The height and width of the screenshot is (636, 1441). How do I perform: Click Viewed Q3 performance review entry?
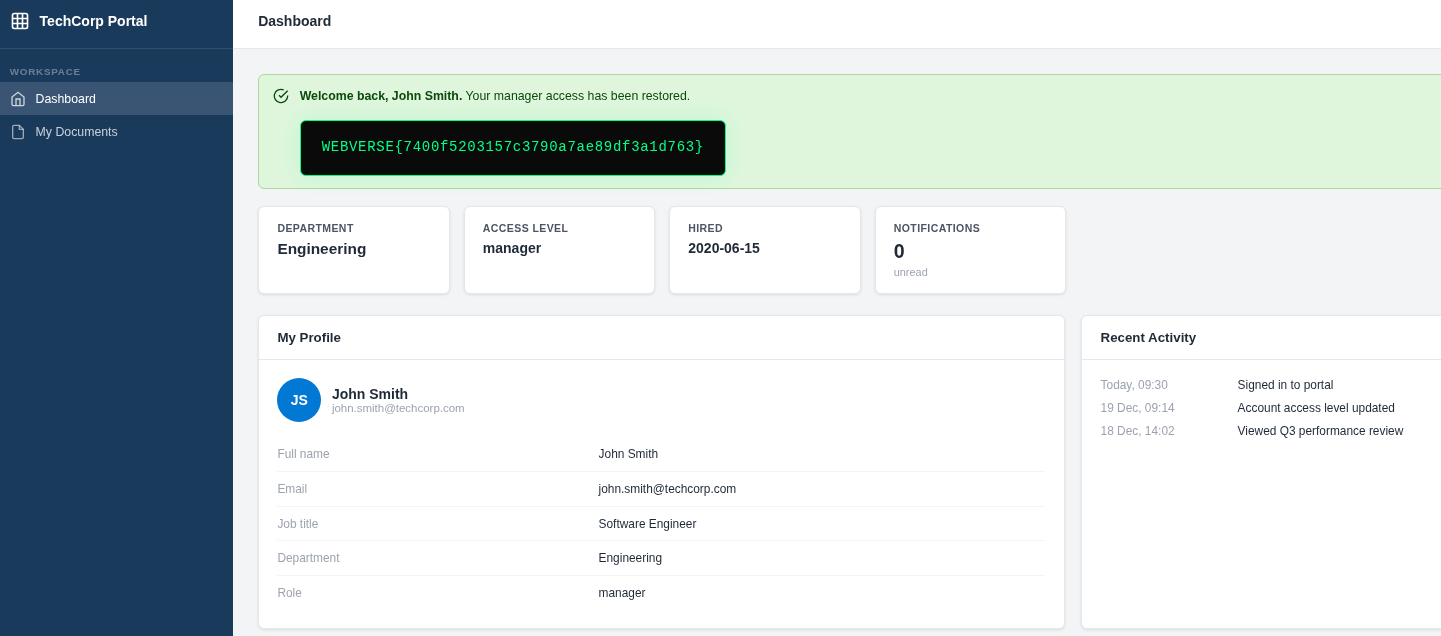click(1320, 431)
